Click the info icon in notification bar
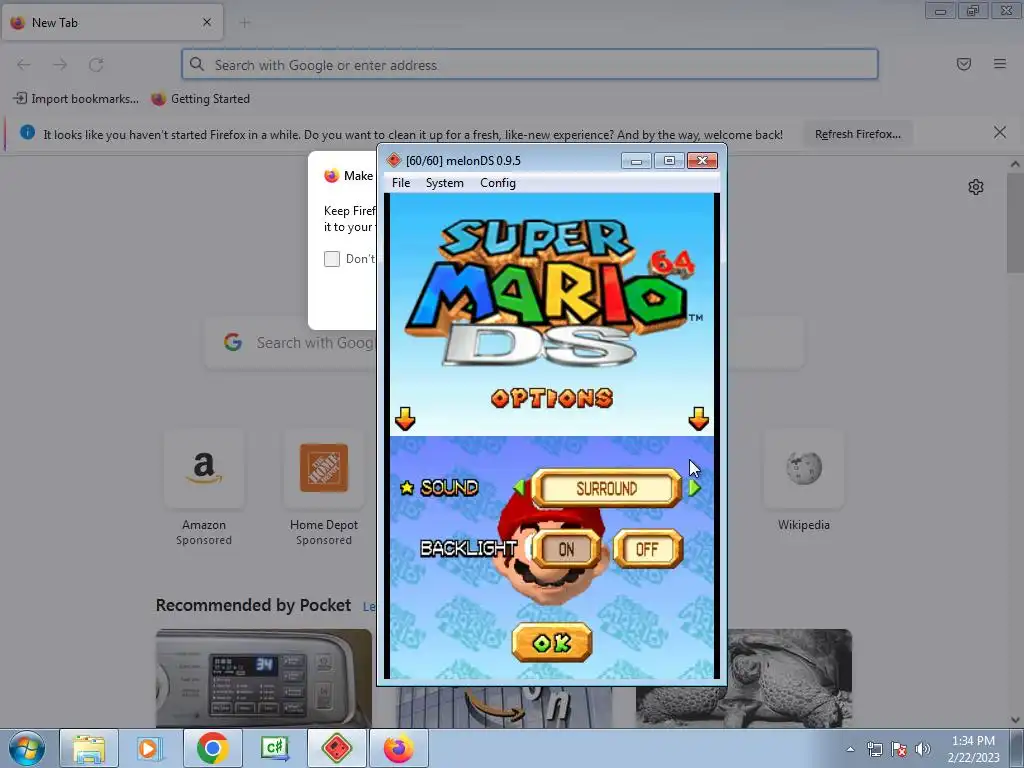Image resolution: width=1024 pixels, height=768 pixels. tap(27, 133)
